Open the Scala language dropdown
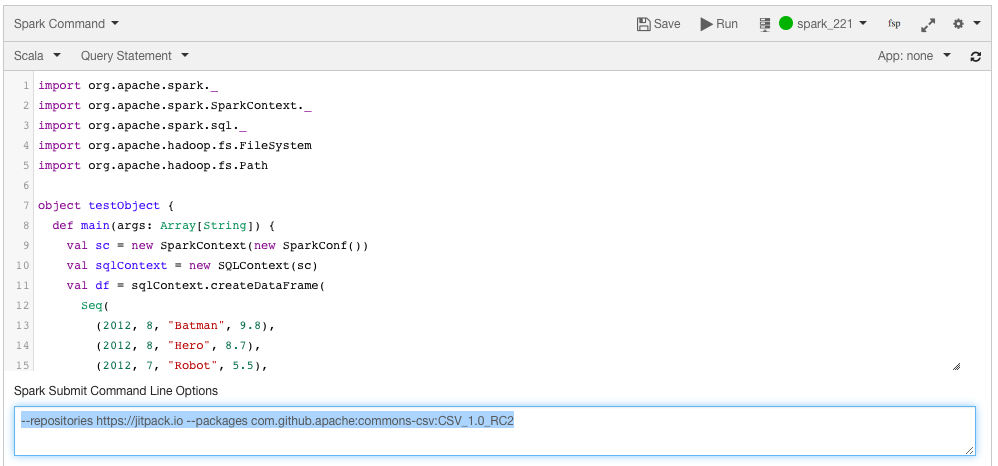 coord(38,56)
